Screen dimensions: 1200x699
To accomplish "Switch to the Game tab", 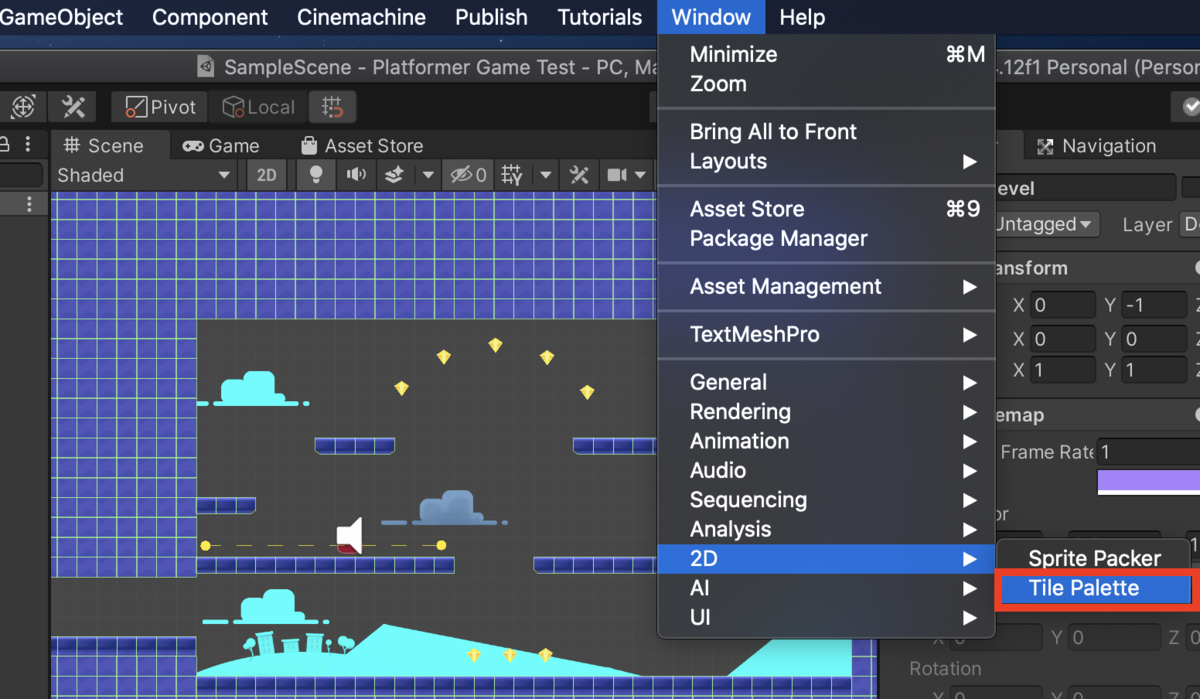I will click(221, 146).
